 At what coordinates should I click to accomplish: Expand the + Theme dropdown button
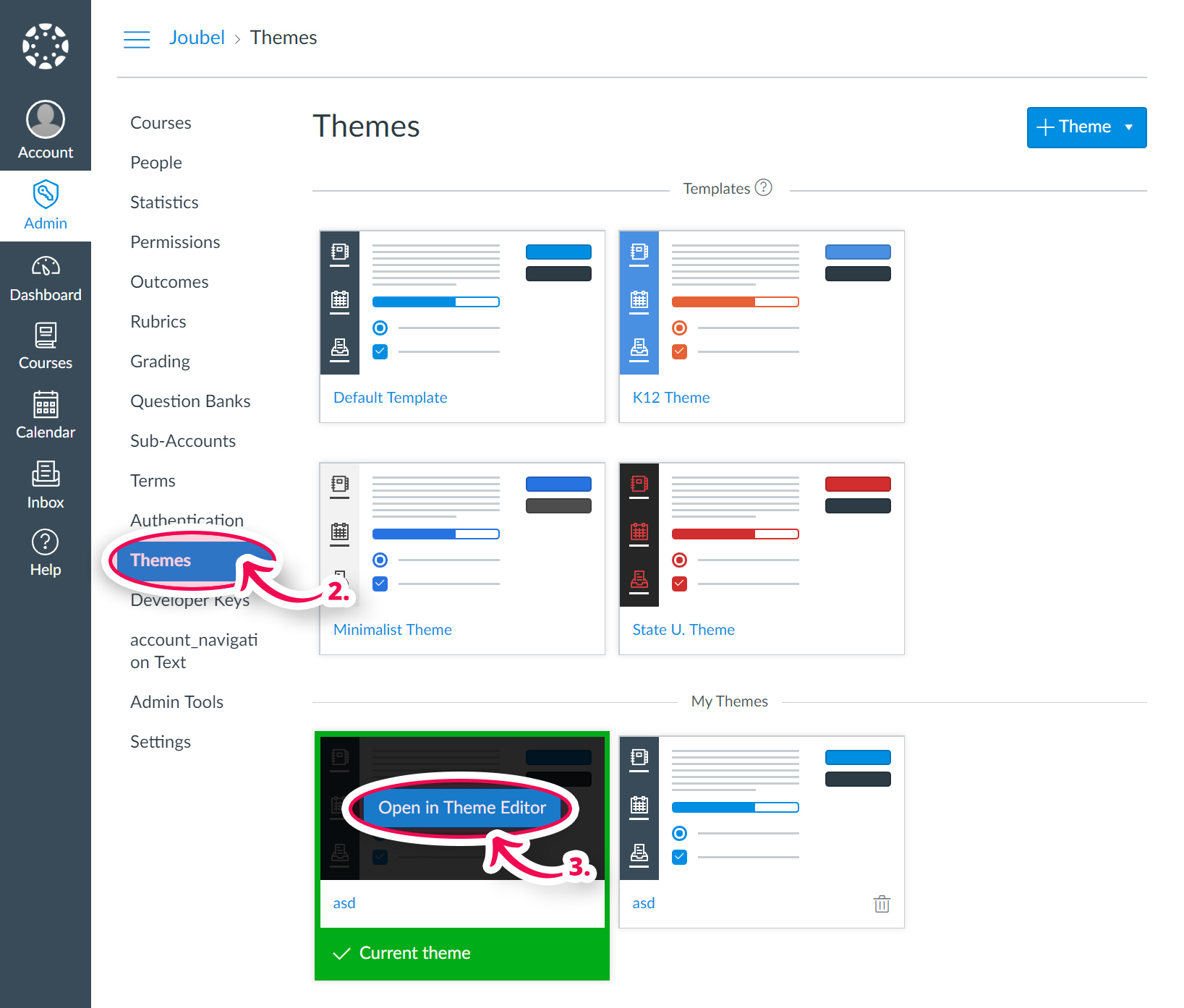coord(1086,127)
